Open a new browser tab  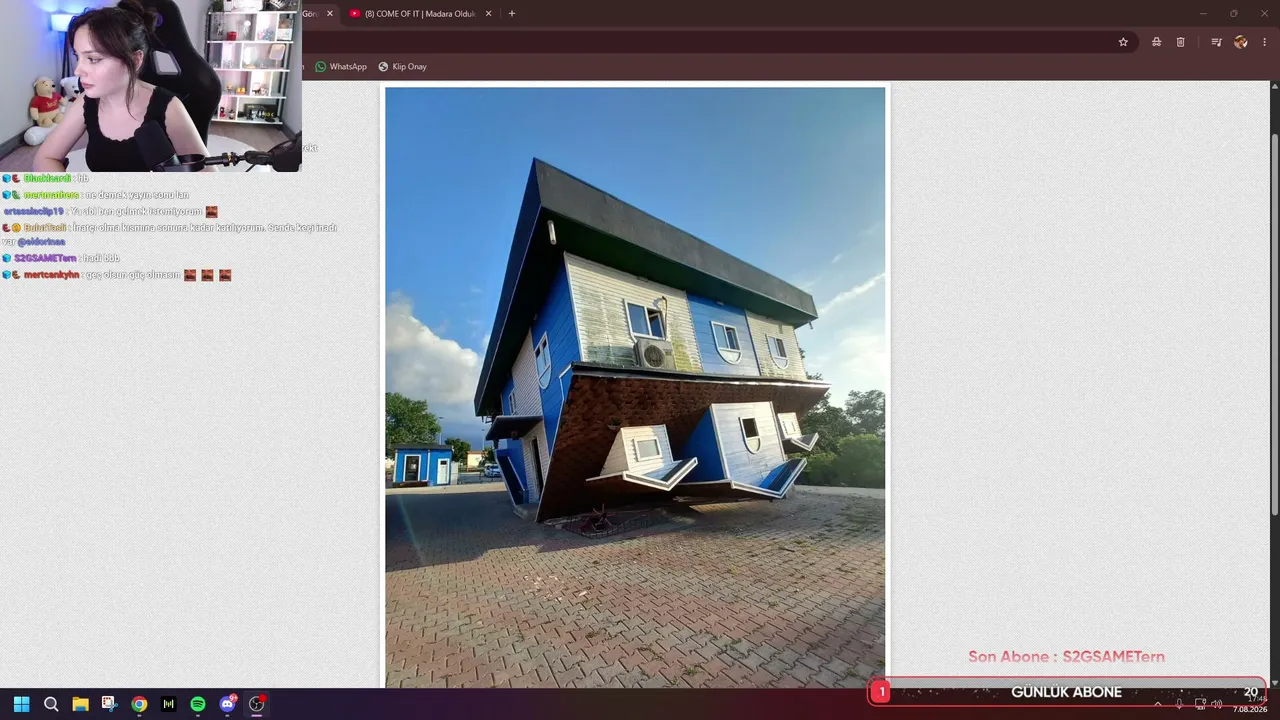(512, 14)
